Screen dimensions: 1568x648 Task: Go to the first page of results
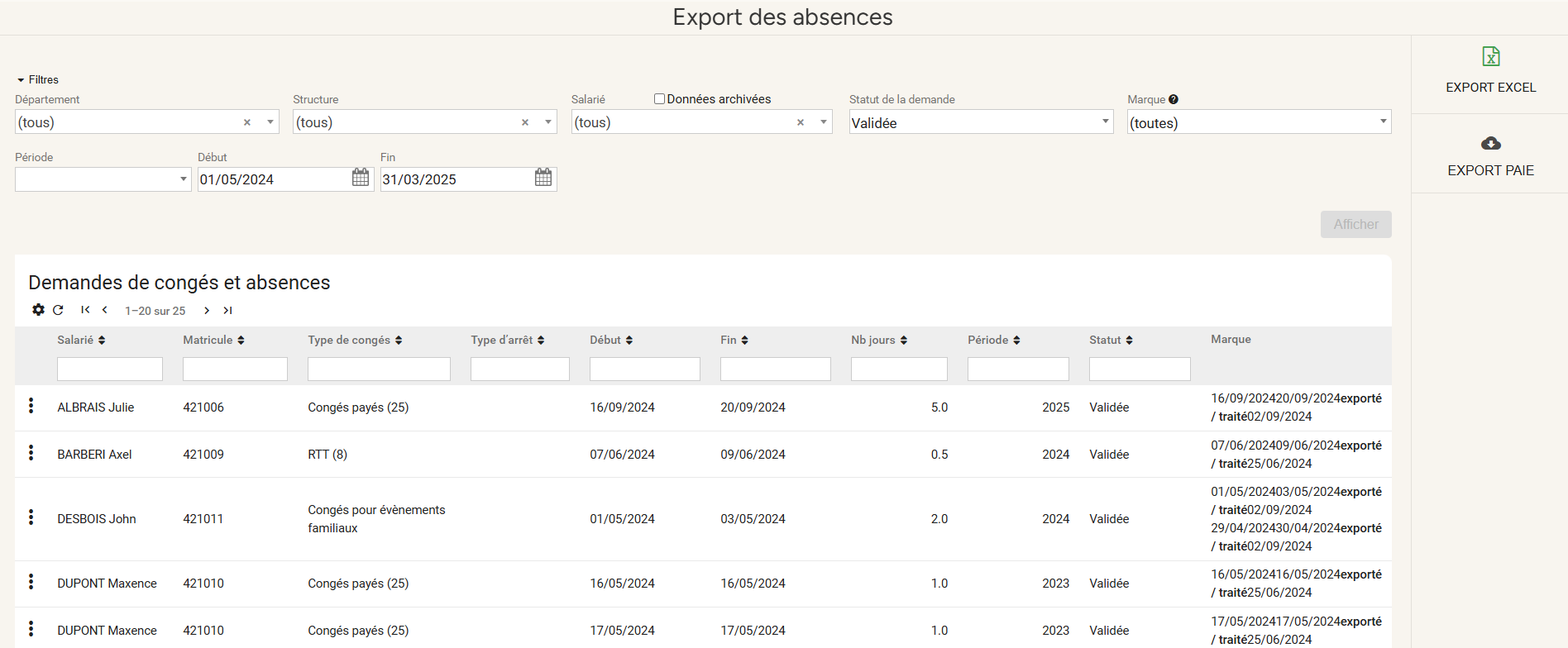pyautogui.click(x=85, y=310)
